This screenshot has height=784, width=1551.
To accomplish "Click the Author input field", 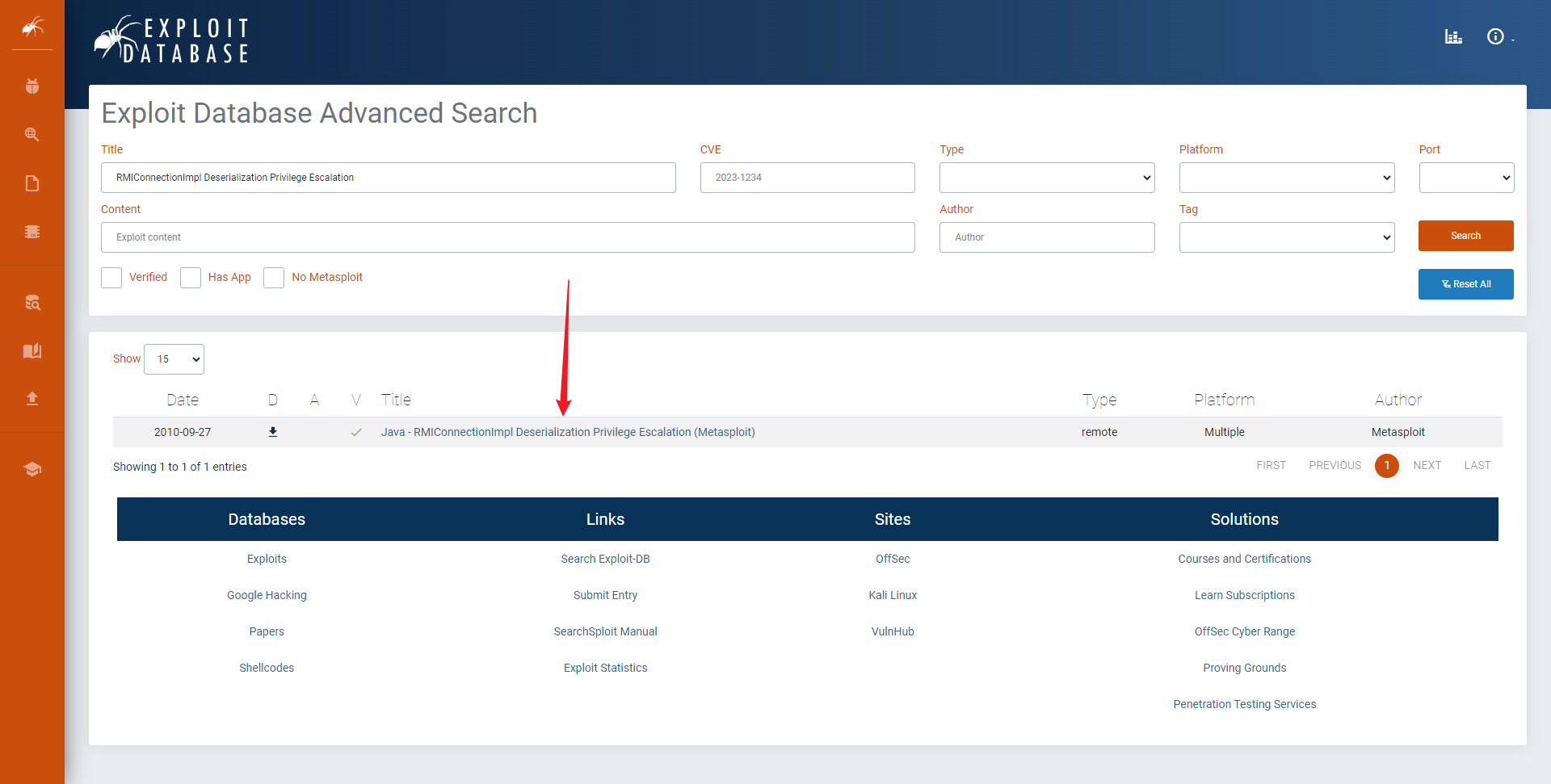I will [x=1047, y=237].
